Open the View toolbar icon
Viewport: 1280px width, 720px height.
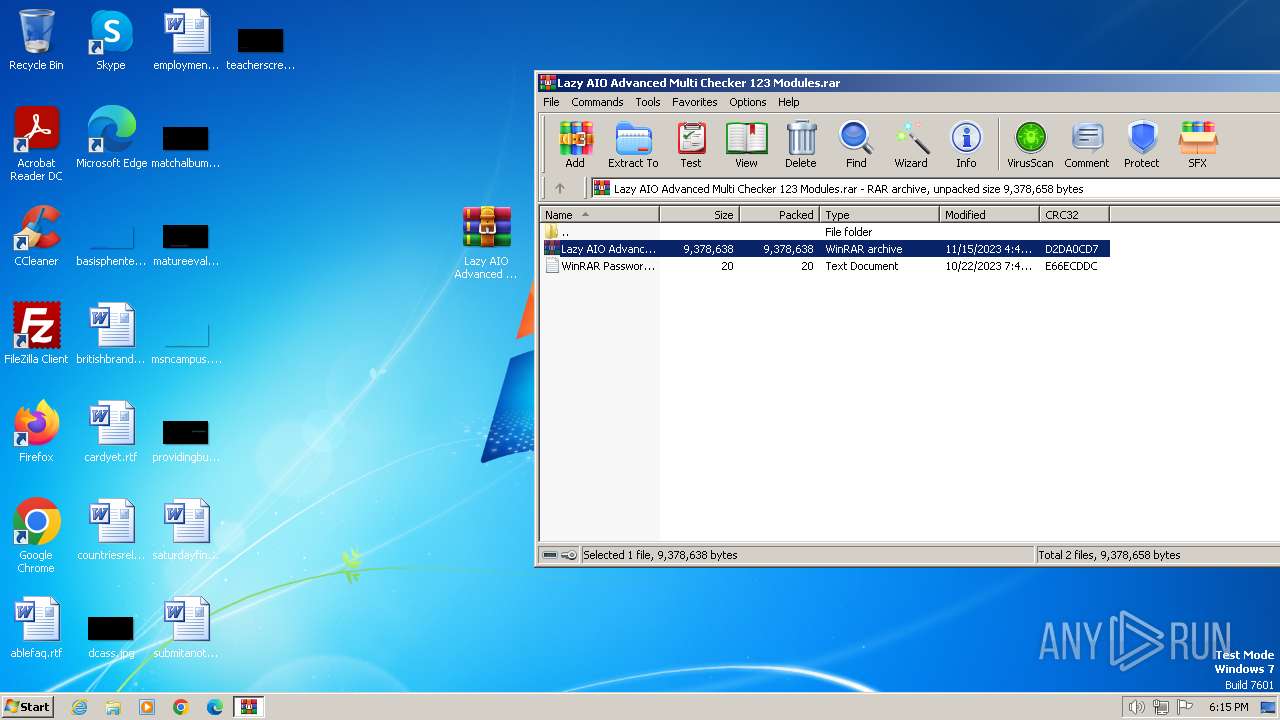click(746, 145)
